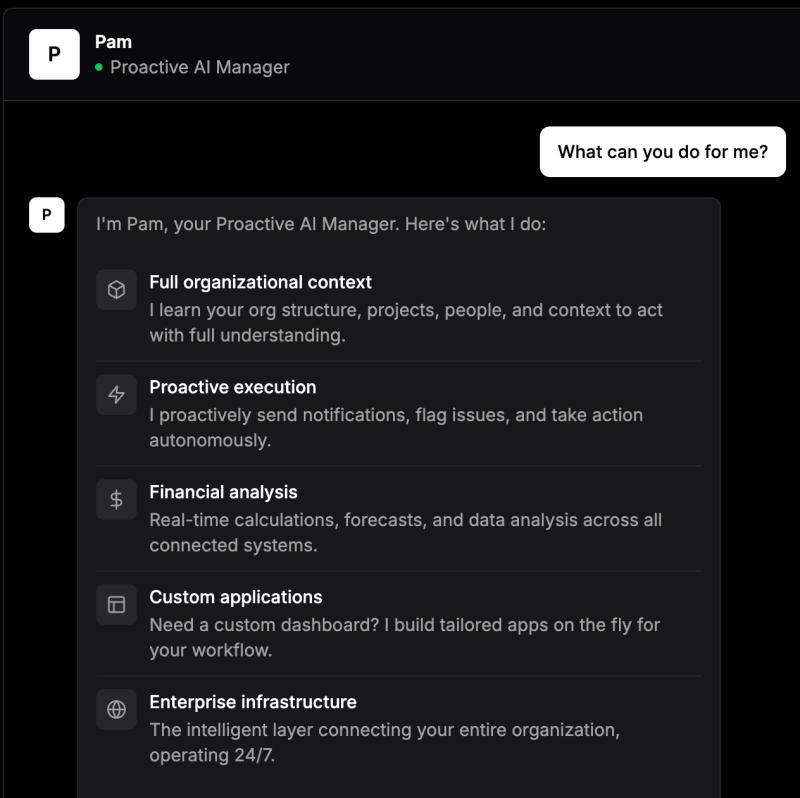Image resolution: width=800 pixels, height=798 pixels.
Task: Click the "I'm Pam, your Proactive AI Manager" intro line
Action: [321, 224]
